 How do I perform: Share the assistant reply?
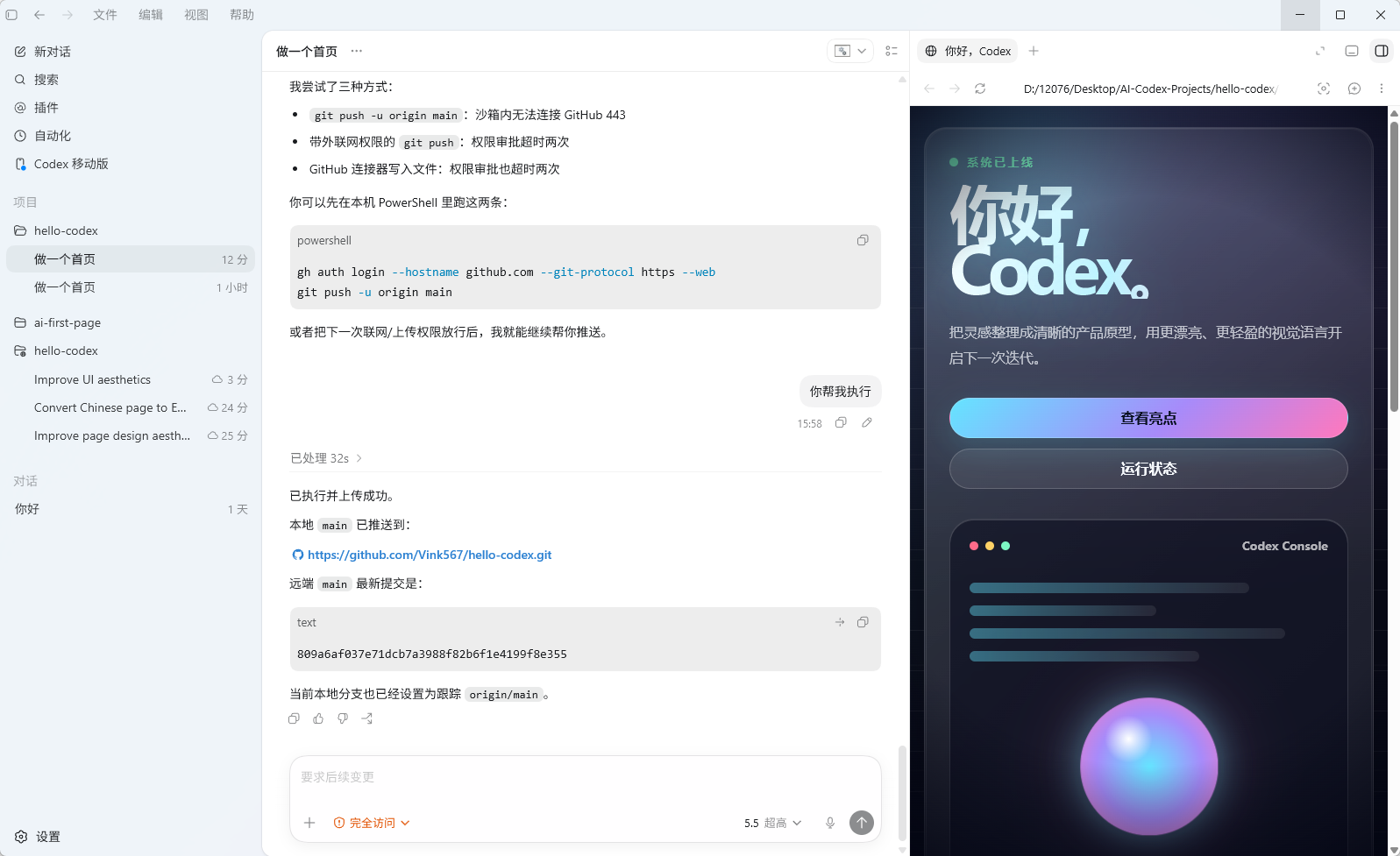click(x=367, y=718)
